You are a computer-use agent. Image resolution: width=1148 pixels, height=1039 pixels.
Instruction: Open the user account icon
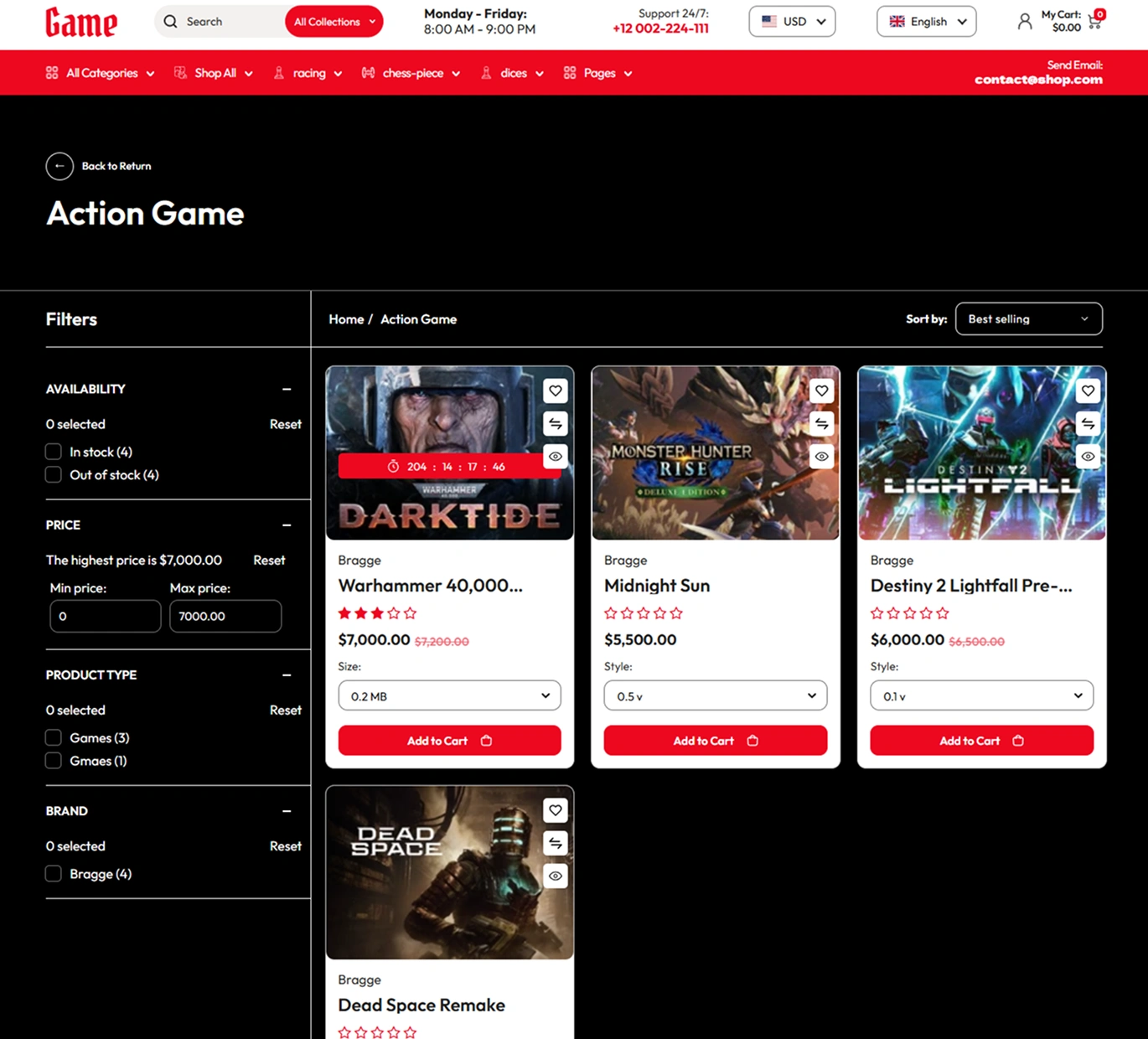pos(1024,22)
